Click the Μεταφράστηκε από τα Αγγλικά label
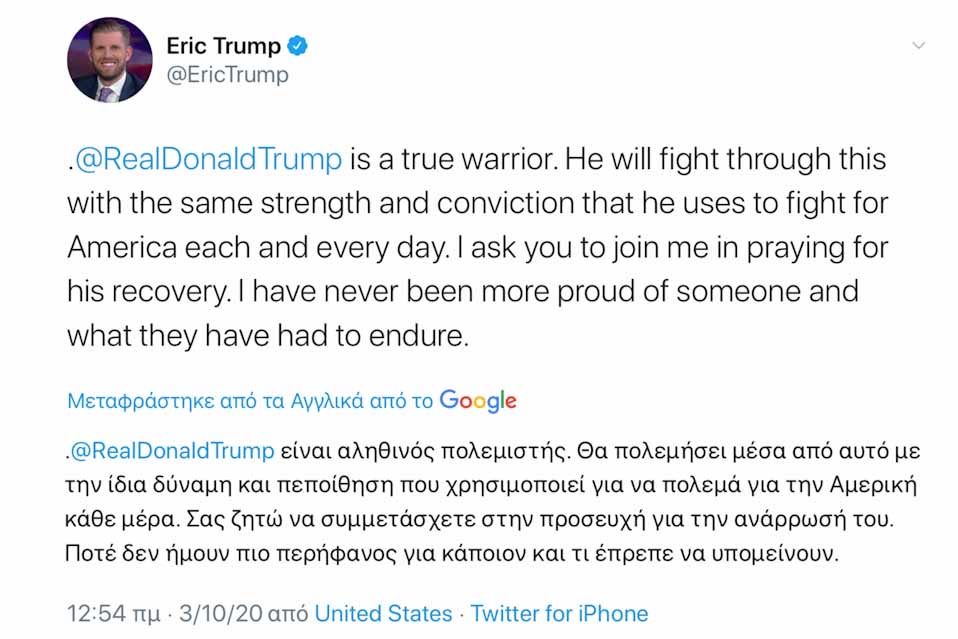Image resolution: width=958 pixels, height=639 pixels. pos(250,401)
